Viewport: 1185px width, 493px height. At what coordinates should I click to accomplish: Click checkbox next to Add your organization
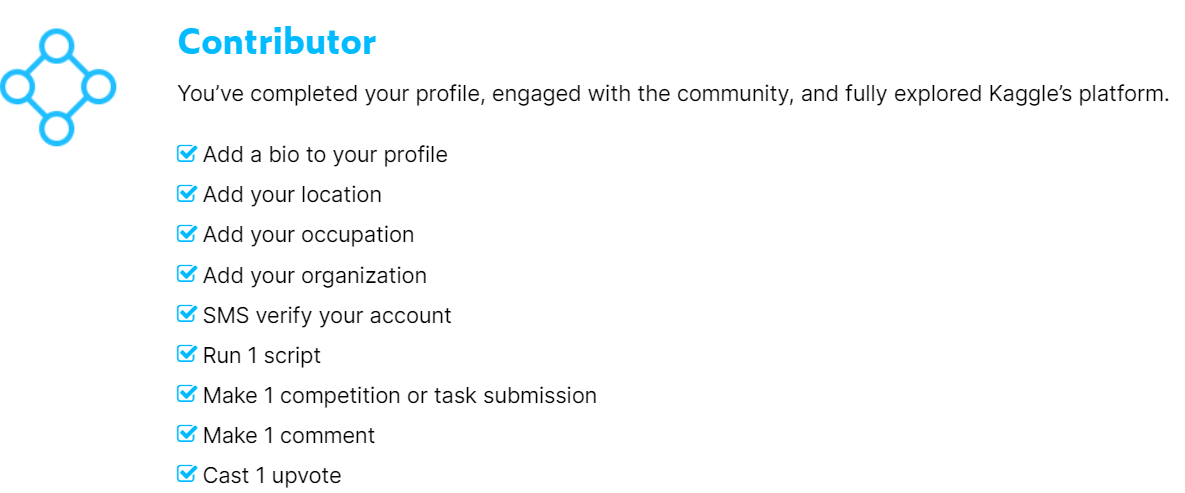(186, 274)
